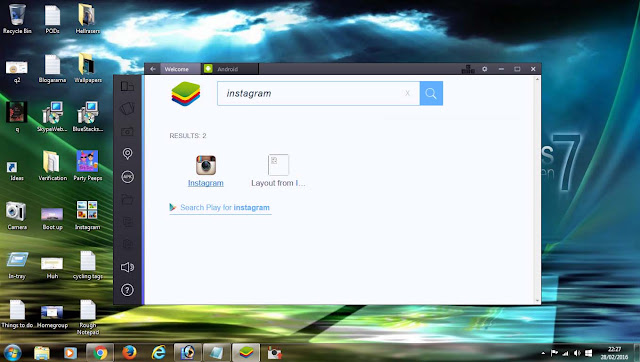Toggle the volume speaker sidebar icon
640x362 pixels.
(127, 267)
